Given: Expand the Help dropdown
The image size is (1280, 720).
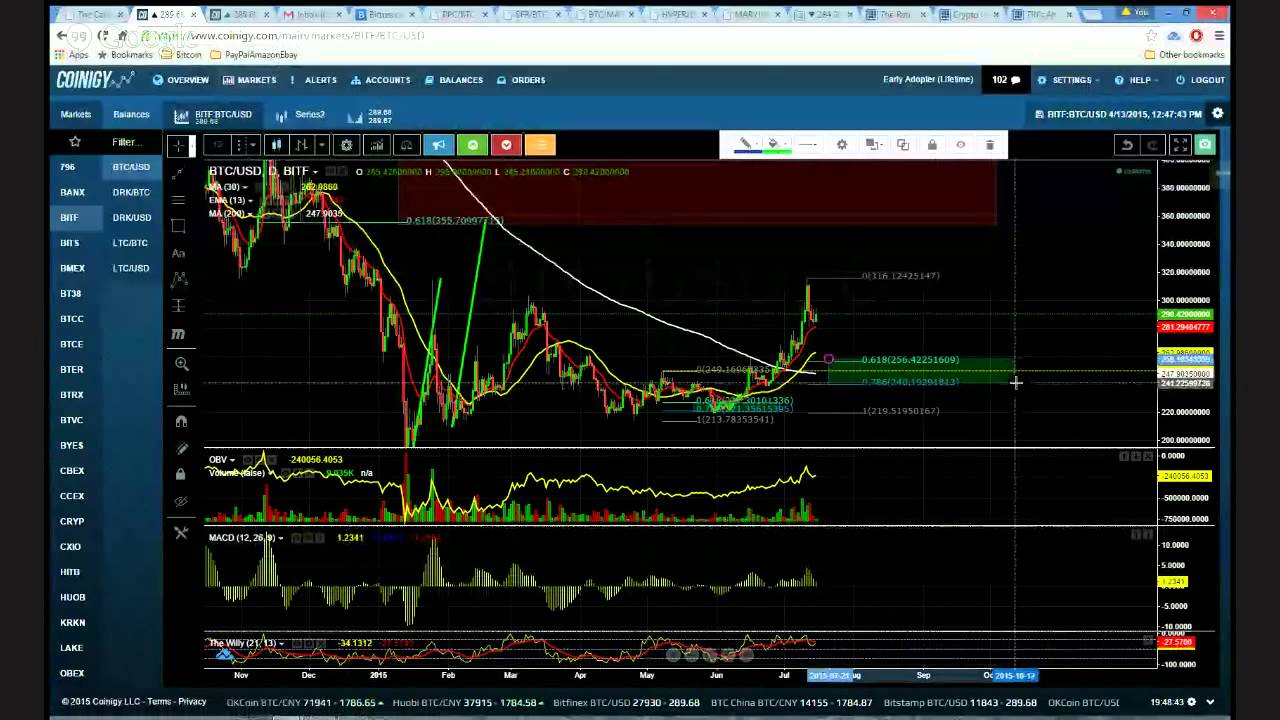Looking at the screenshot, I should 1138,80.
